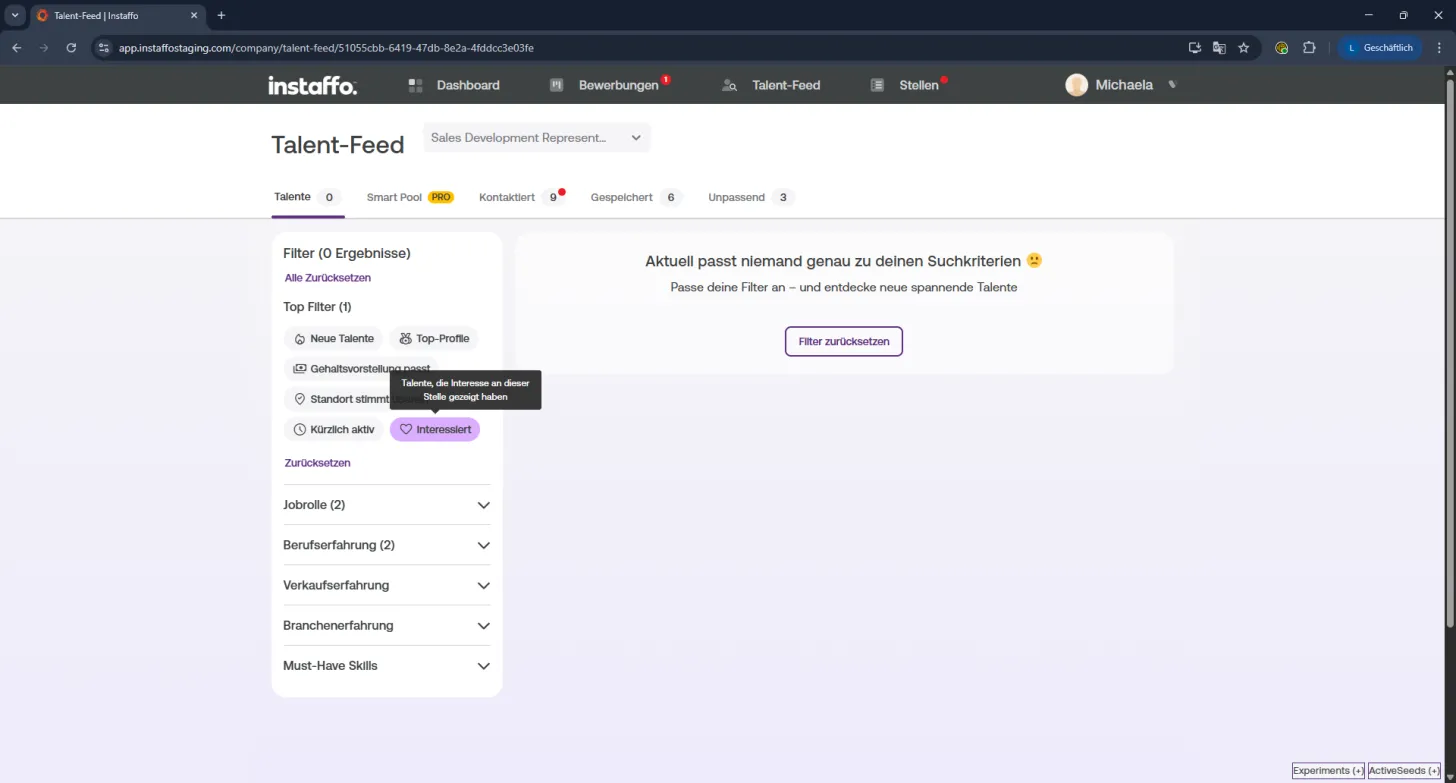Viewport: 1456px width, 783px height.
Task: Switch to the Gespeichert tab
Action: 637,197
